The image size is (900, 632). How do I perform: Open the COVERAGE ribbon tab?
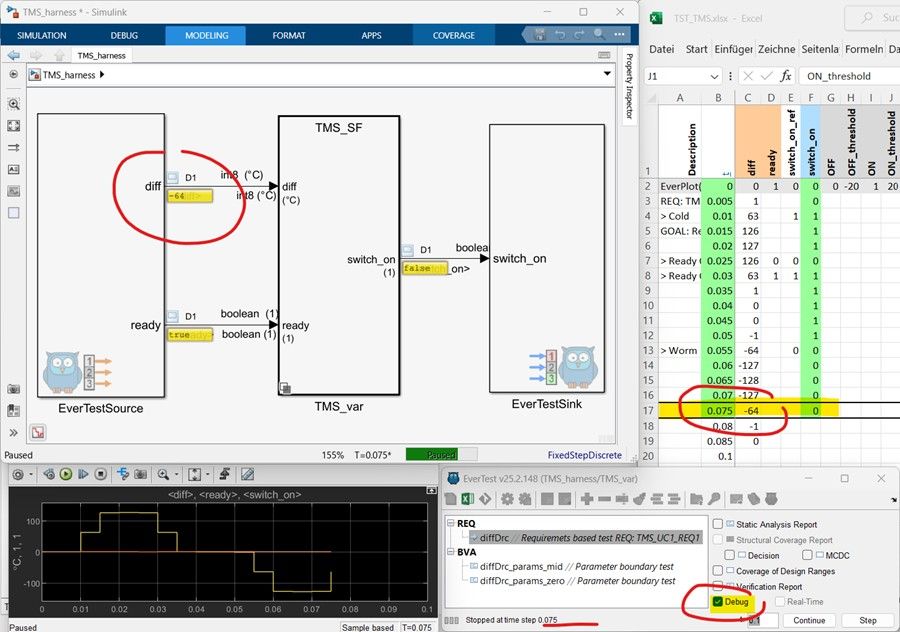click(x=453, y=35)
